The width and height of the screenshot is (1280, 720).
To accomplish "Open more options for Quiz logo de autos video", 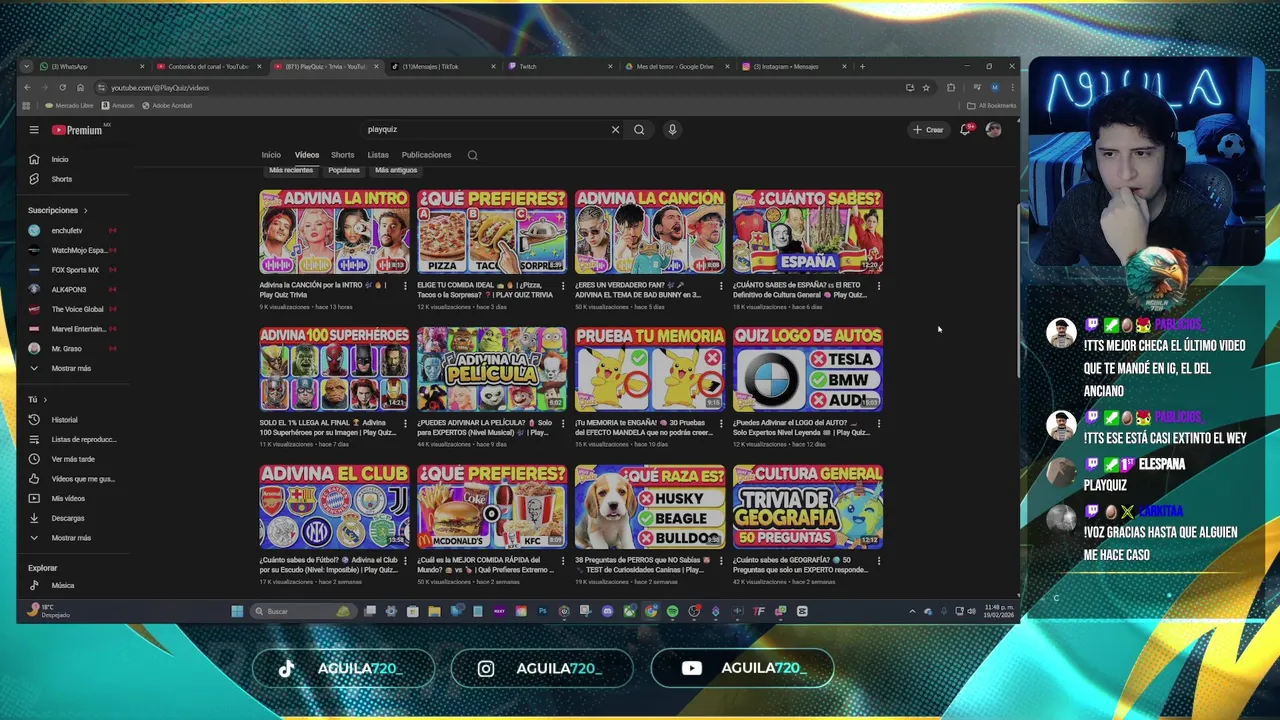I will tap(878, 423).
